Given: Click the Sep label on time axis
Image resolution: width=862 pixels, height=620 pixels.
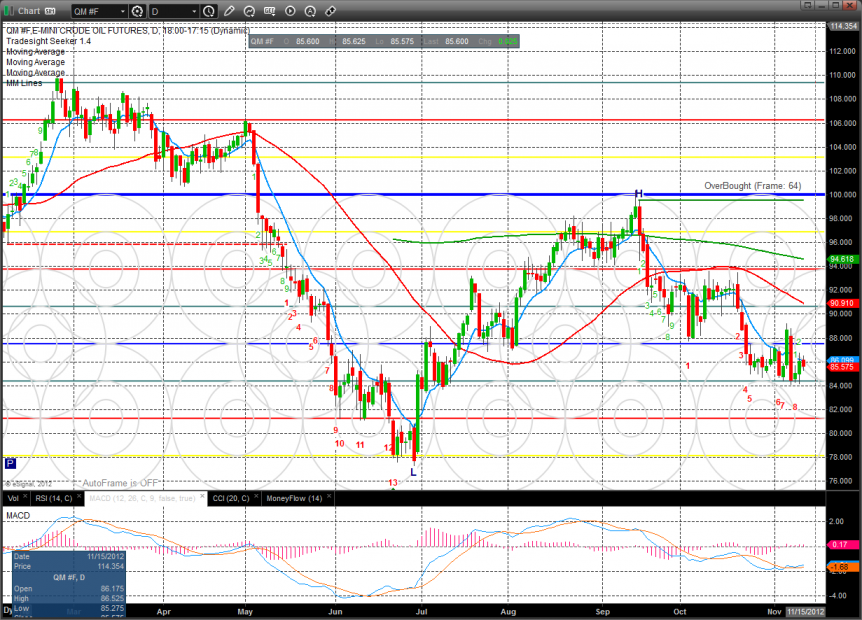Looking at the screenshot, I should pyautogui.click(x=603, y=612).
